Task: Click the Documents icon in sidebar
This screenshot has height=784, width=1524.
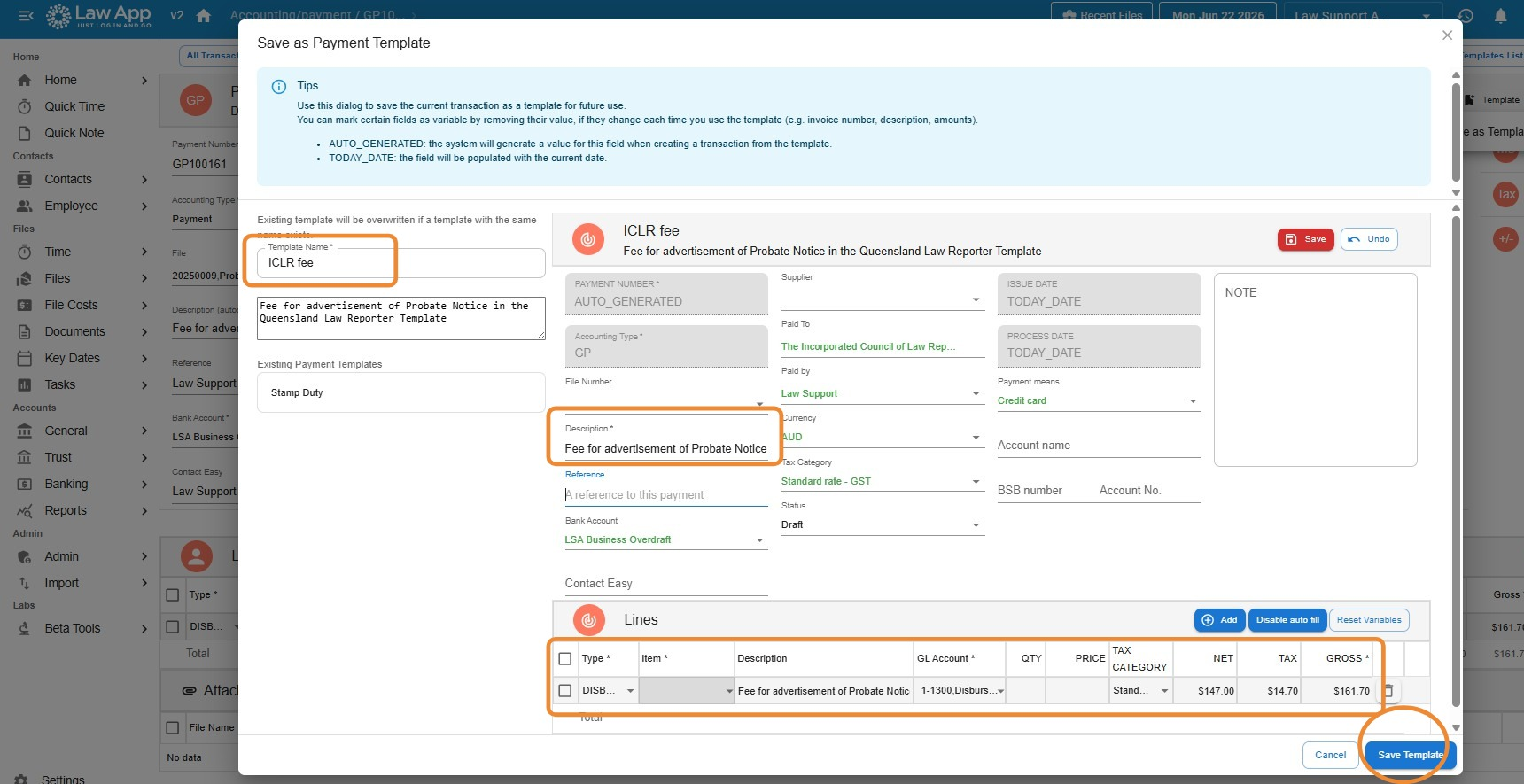Action: pyautogui.click(x=25, y=331)
